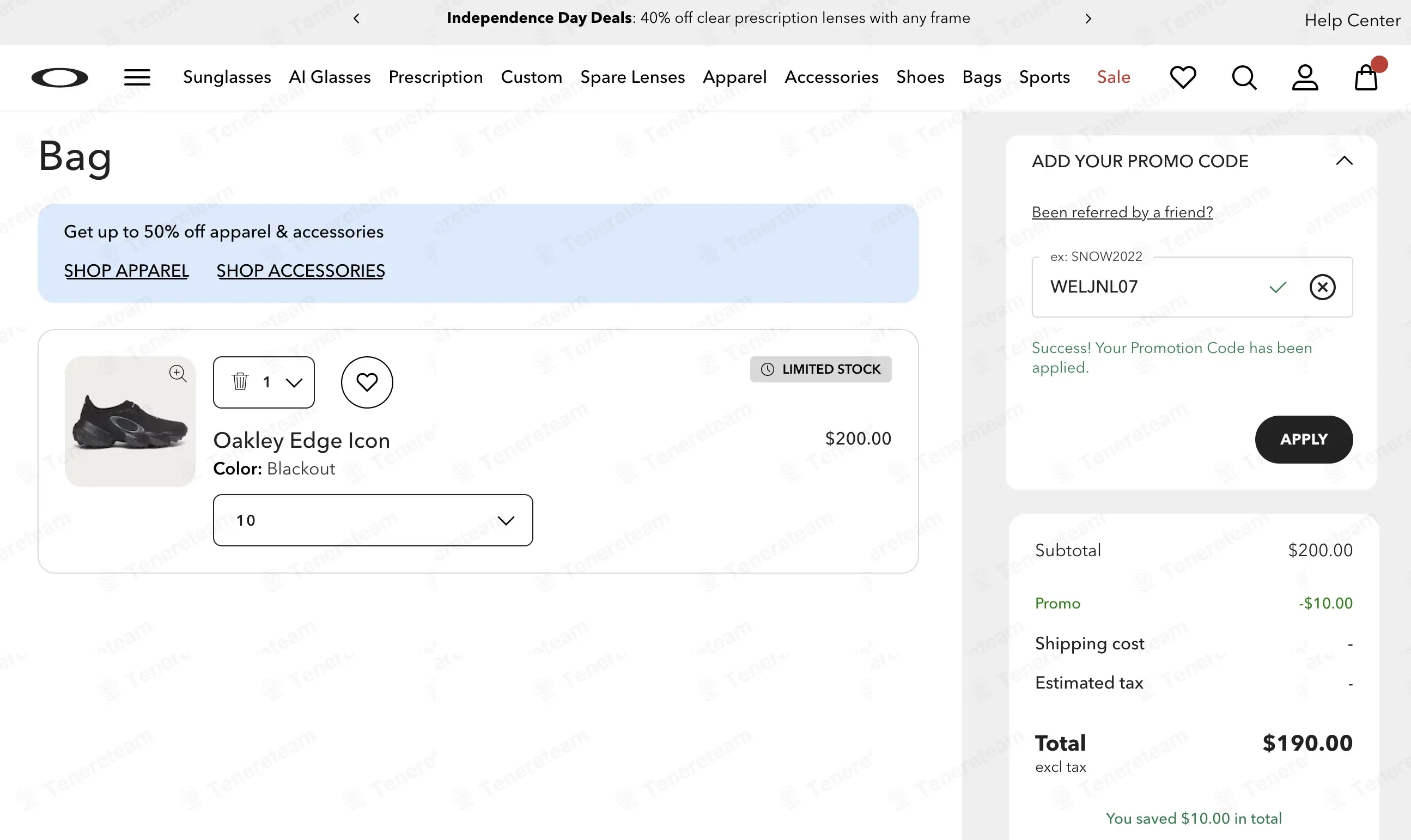Open the account profile icon
This screenshot has width=1411, height=840.
click(x=1305, y=77)
